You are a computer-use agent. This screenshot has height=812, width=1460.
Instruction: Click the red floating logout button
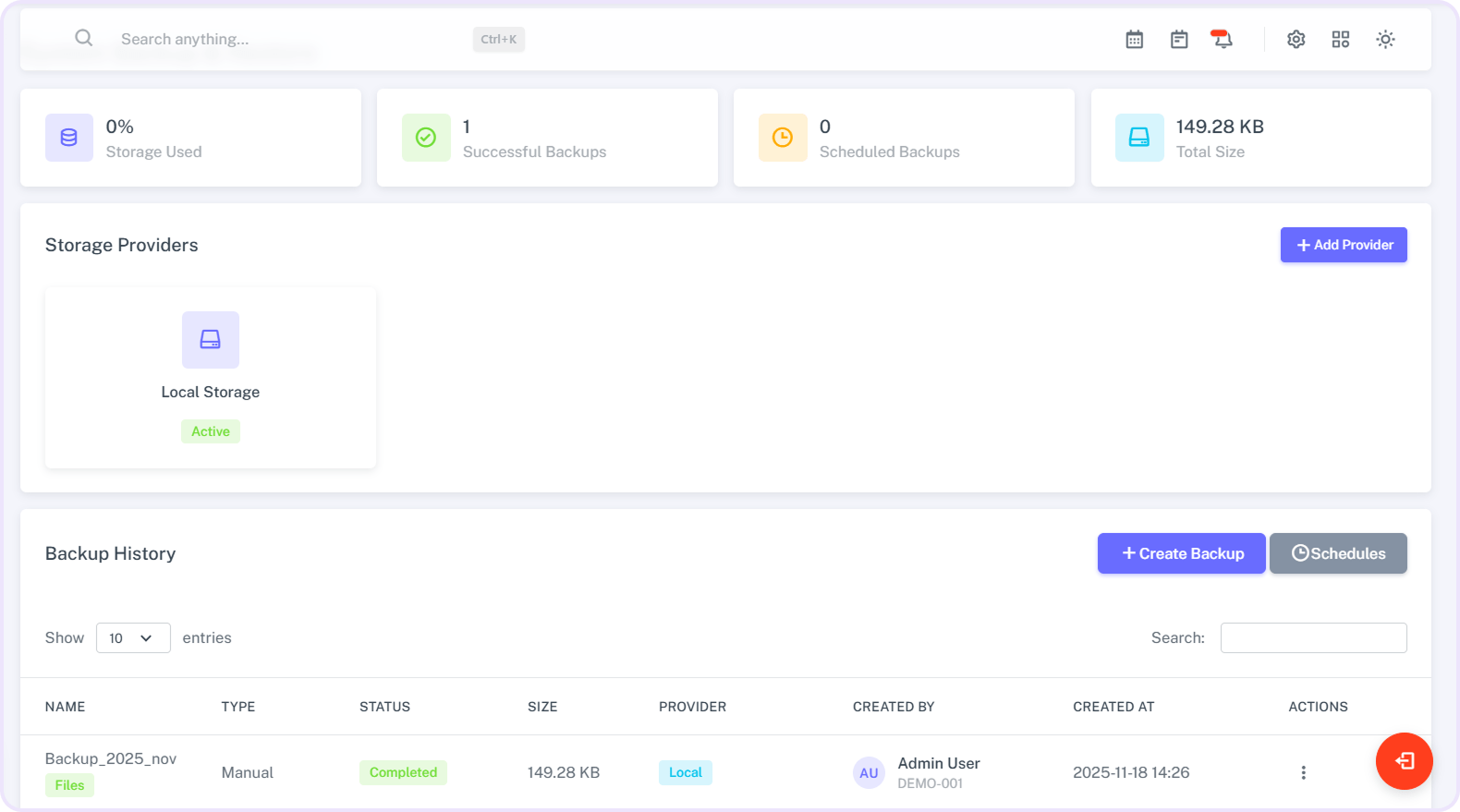pyautogui.click(x=1404, y=761)
